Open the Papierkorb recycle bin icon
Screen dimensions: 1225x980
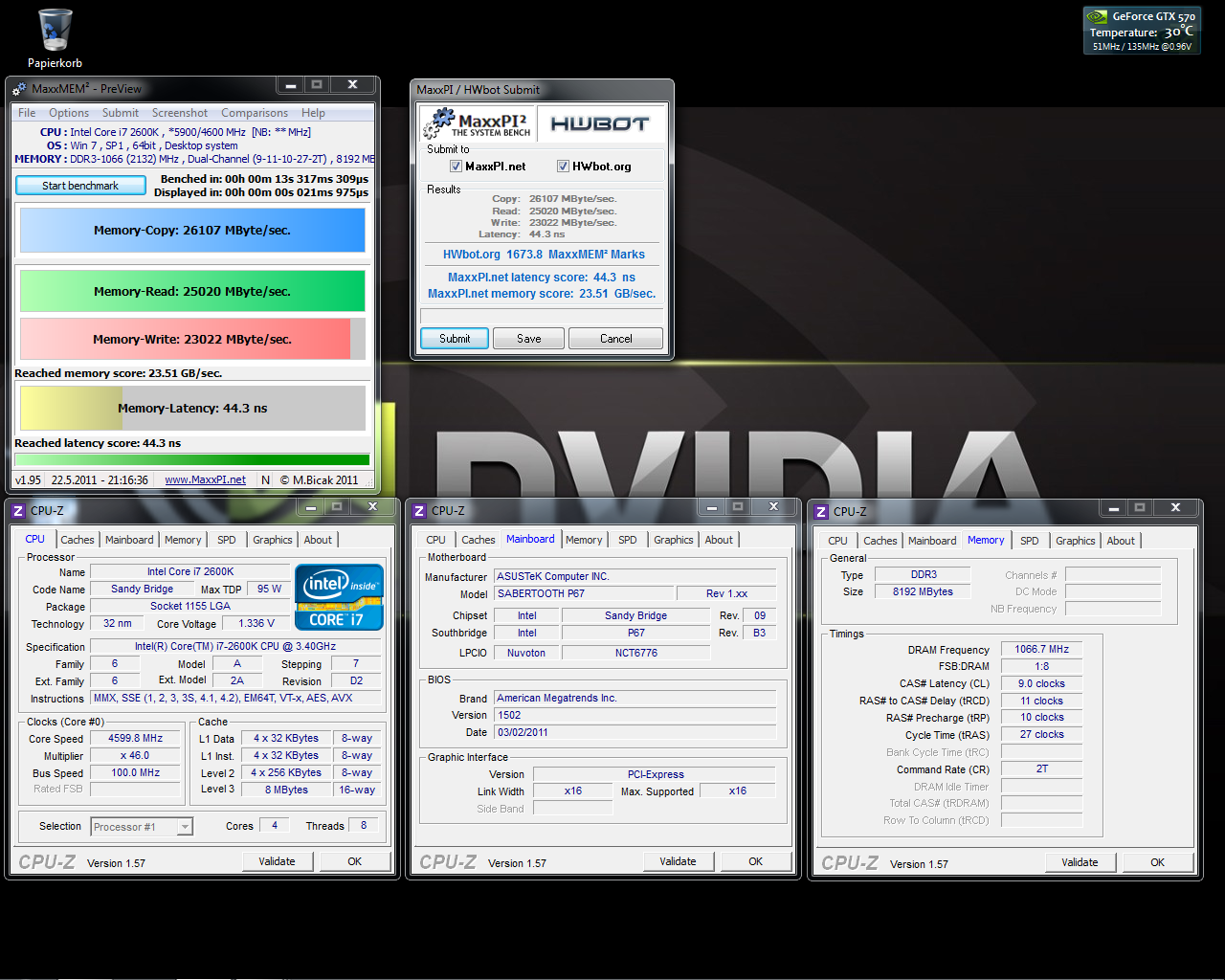click(x=55, y=38)
